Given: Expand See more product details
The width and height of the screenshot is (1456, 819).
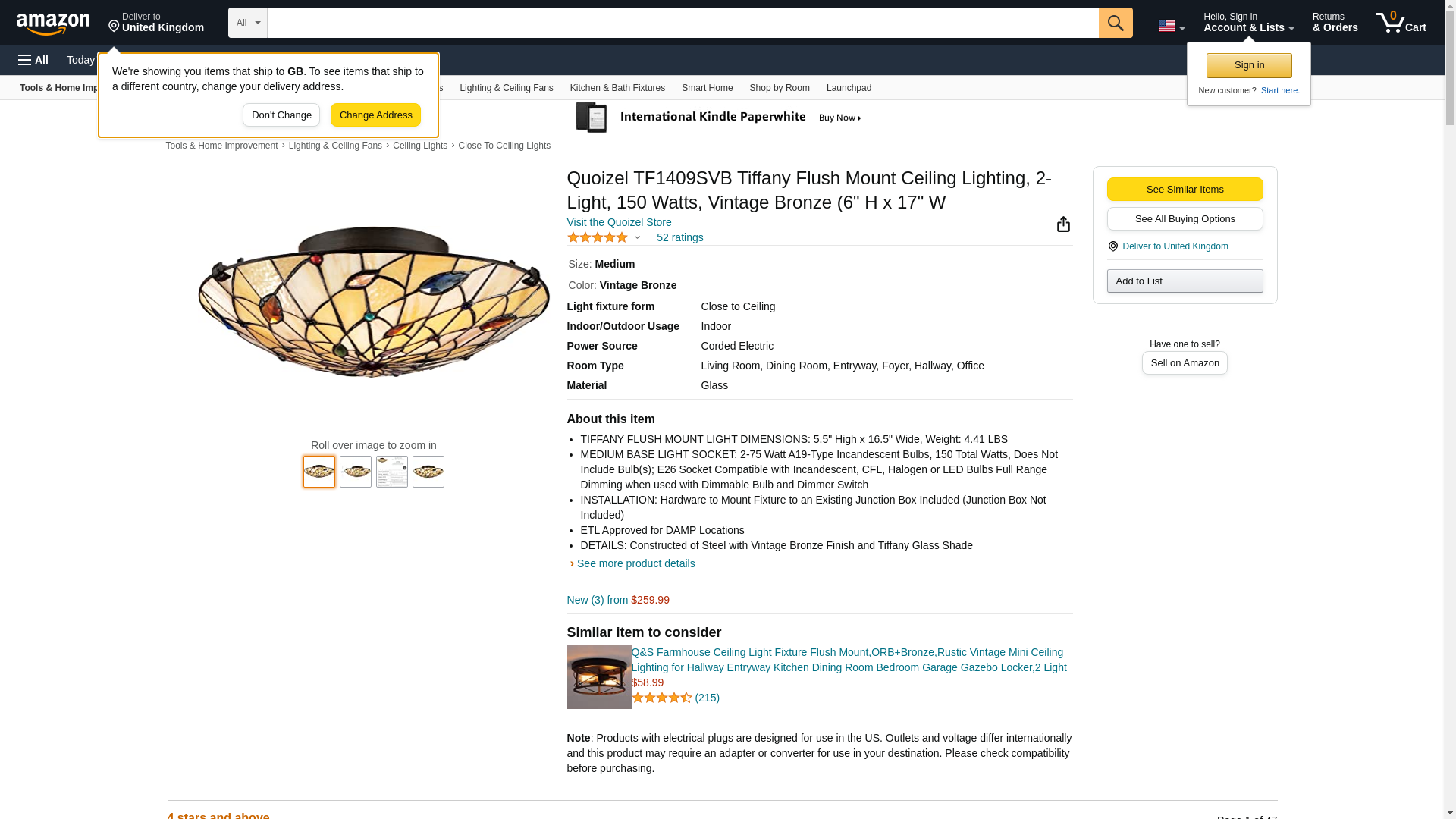Looking at the screenshot, I should (x=635, y=563).
